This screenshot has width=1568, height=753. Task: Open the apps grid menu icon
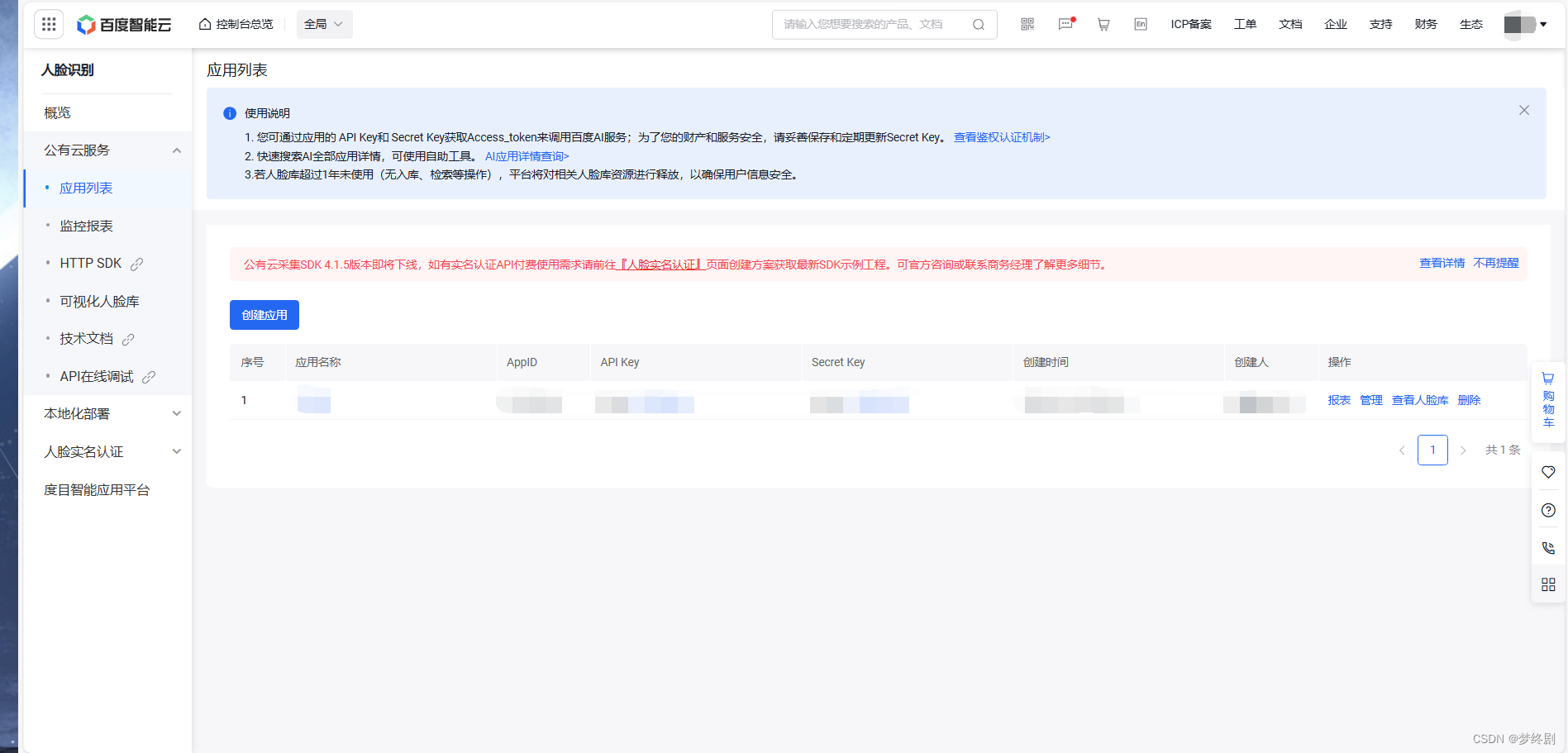[x=49, y=24]
